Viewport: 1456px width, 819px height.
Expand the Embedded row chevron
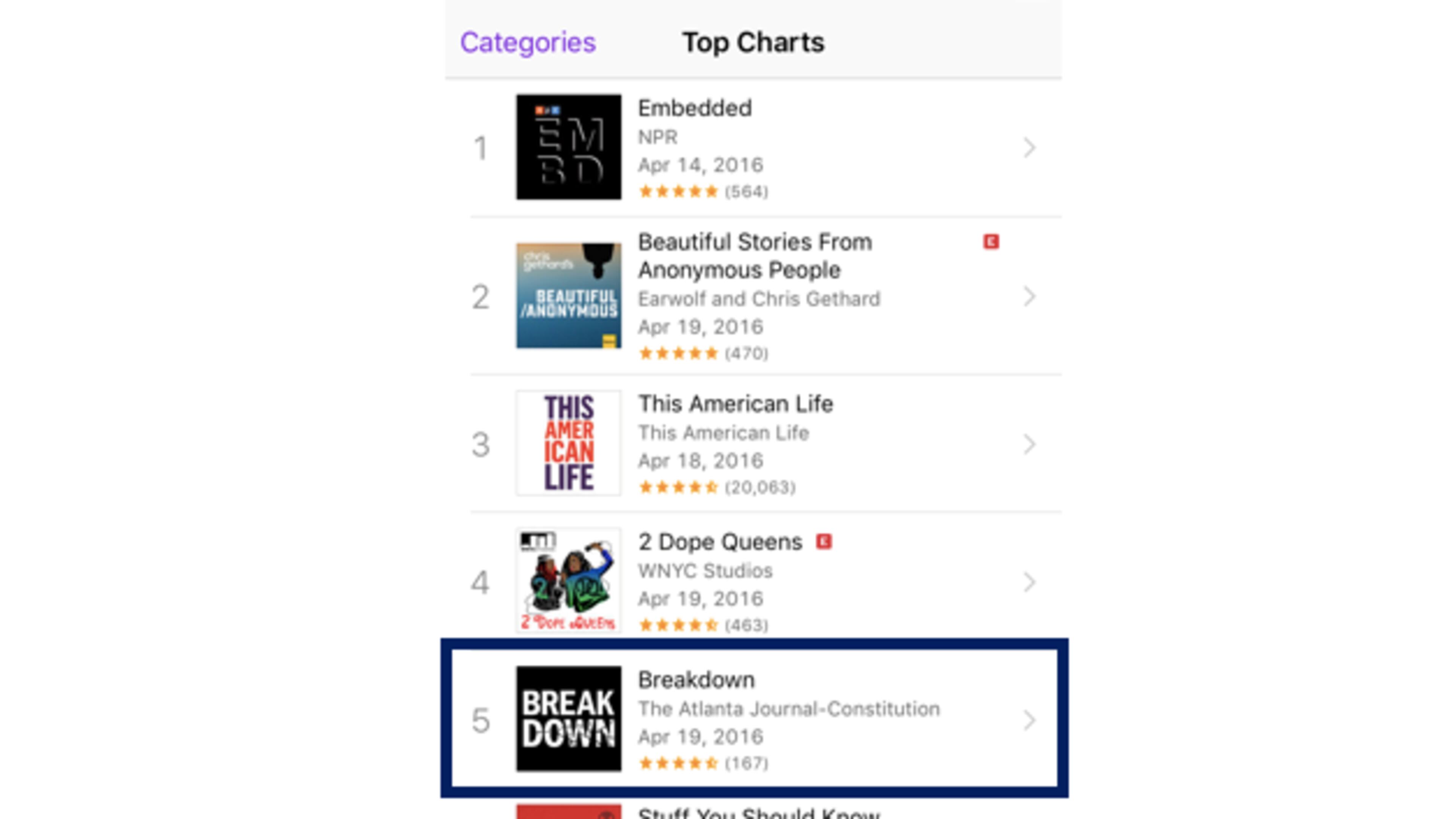click(x=1029, y=148)
